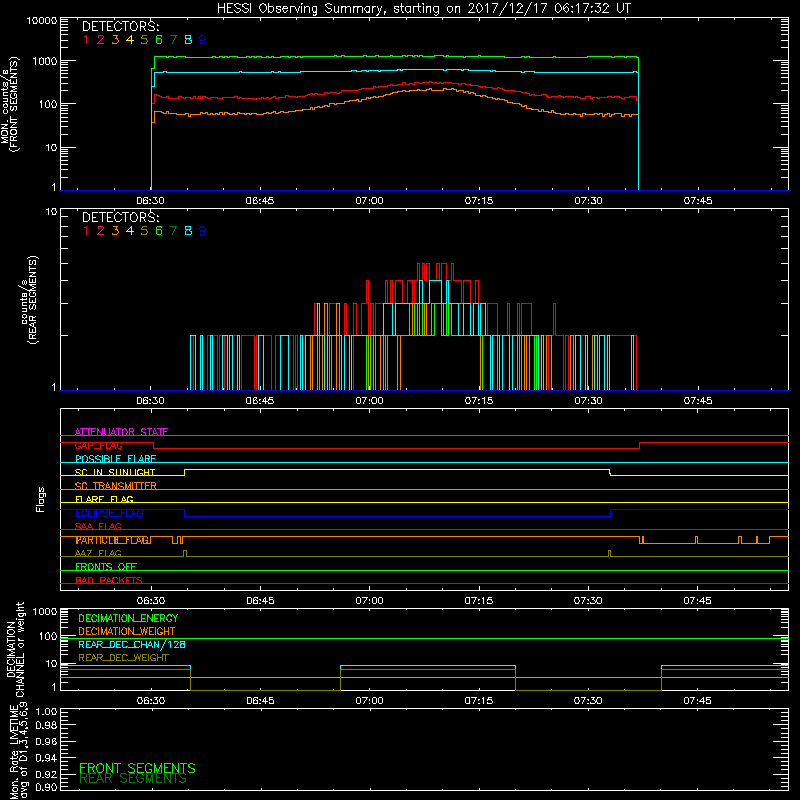Click 07:45 tick label under decimation plot

coord(697,701)
